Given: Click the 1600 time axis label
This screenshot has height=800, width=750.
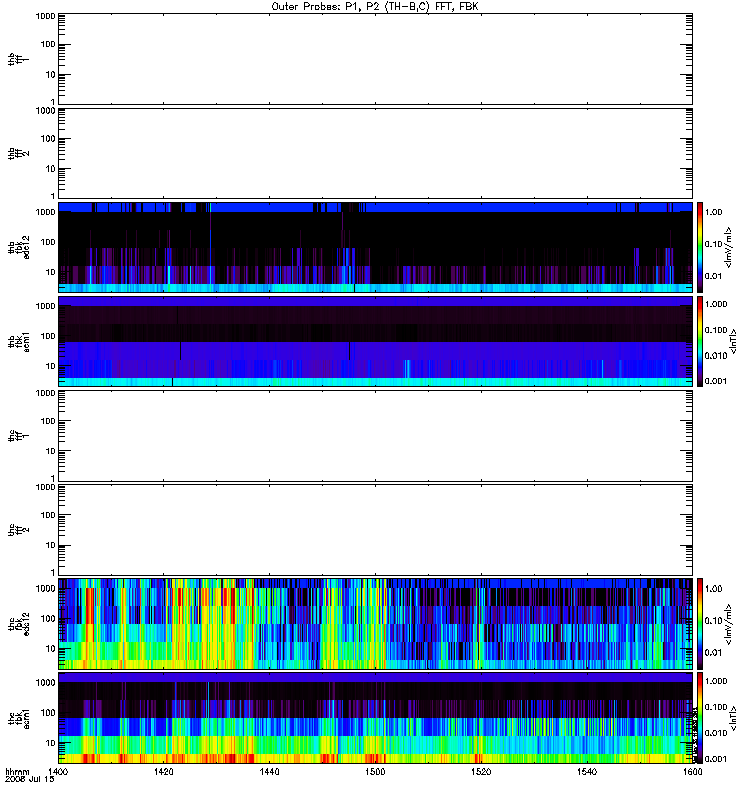Looking at the screenshot, I should tap(692, 771).
